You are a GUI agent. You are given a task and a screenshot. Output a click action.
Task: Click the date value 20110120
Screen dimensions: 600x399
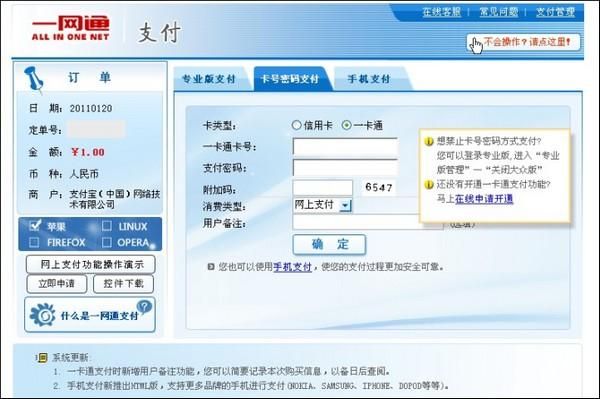[x=91, y=108]
